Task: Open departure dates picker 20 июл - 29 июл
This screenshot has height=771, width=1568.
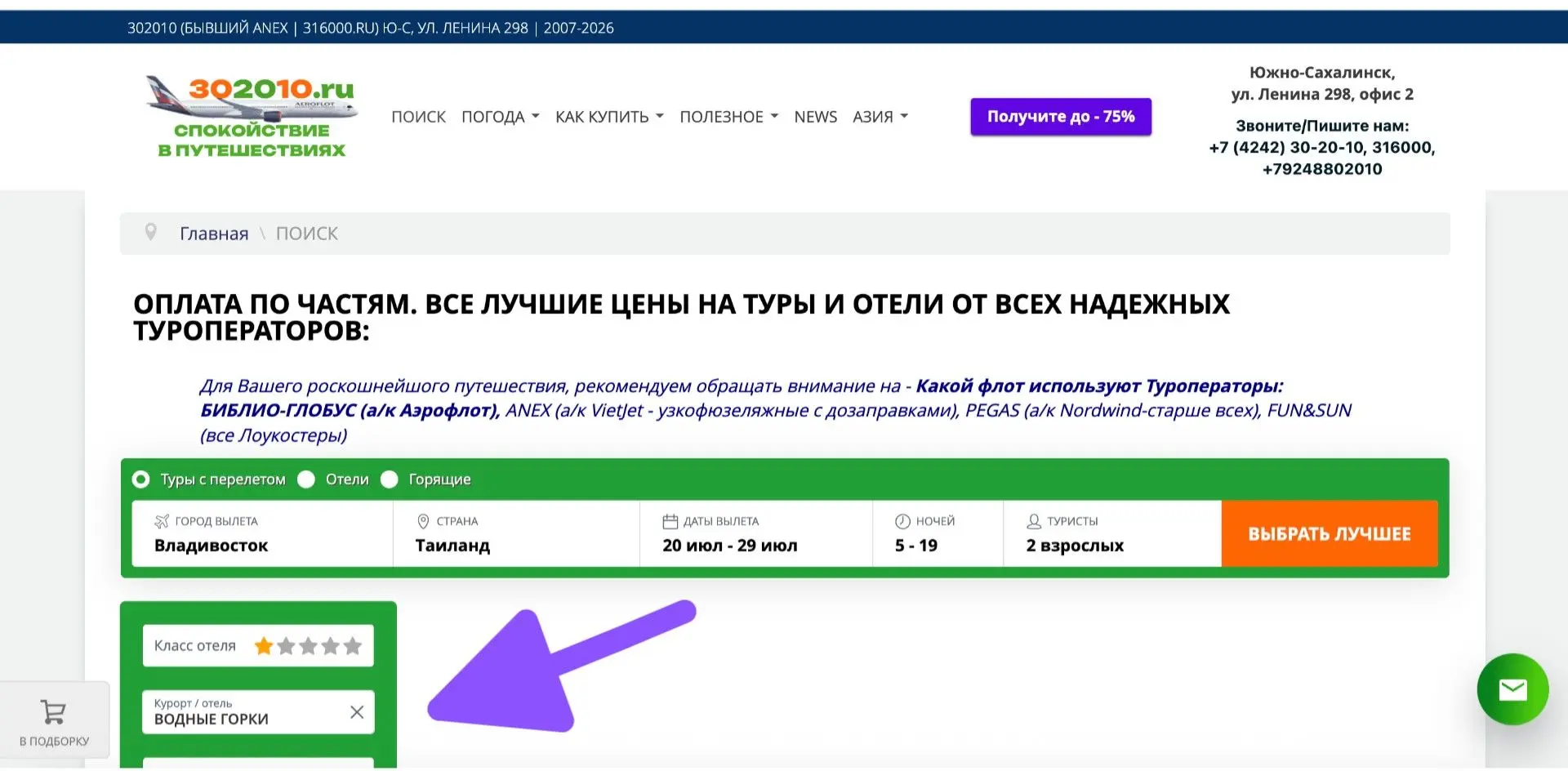Action: coord(756,533)
